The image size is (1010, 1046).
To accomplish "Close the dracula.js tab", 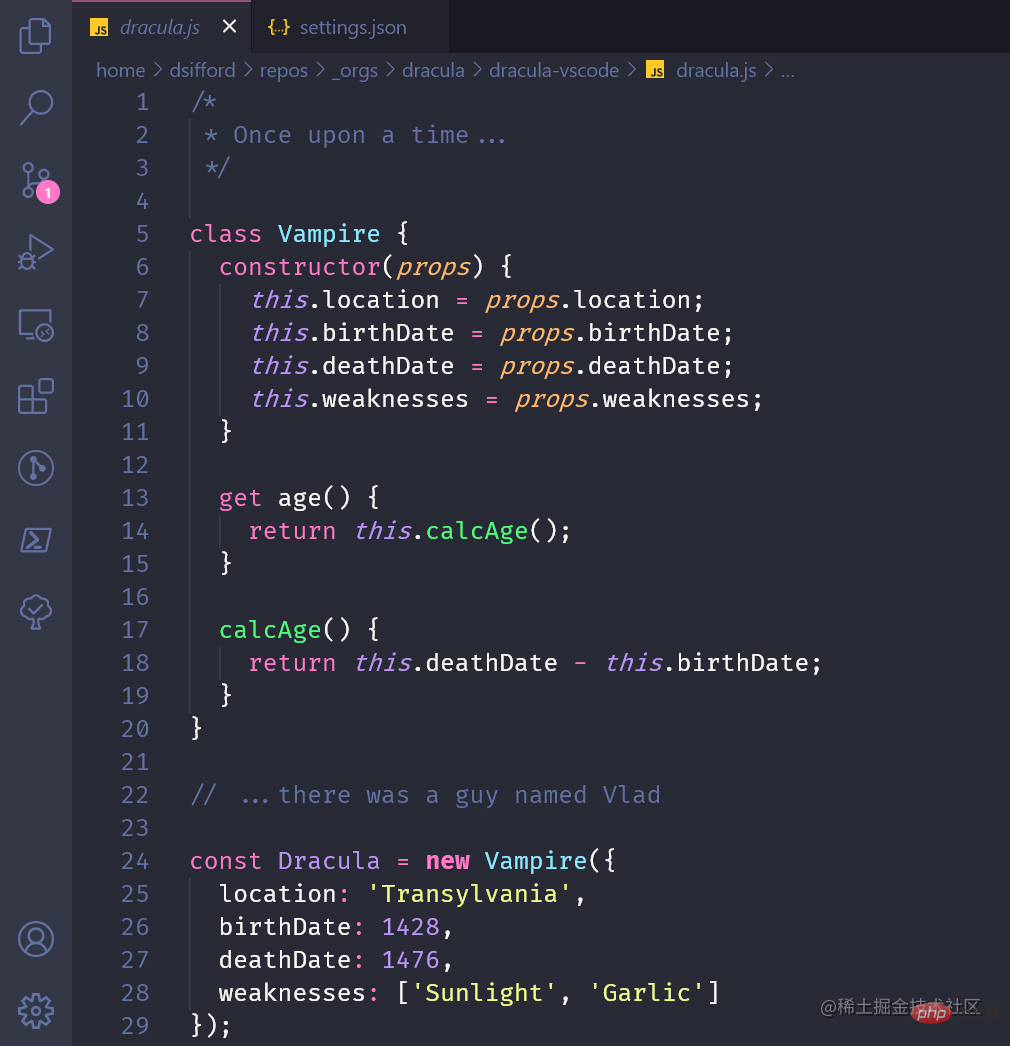I will (229, 27).
